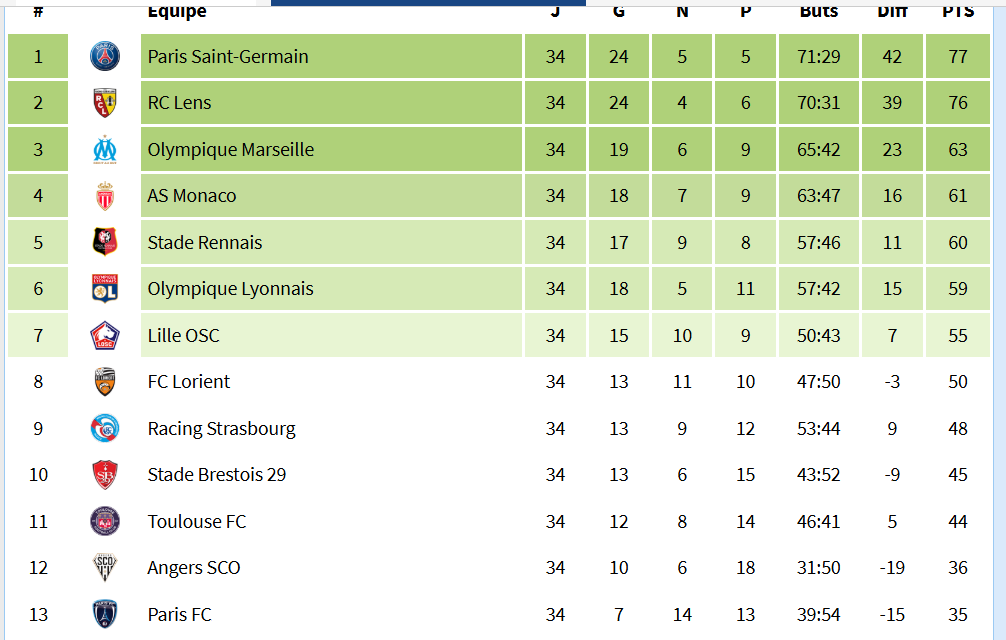Click the Racing Strasbourg logo icon

[104, 429]
